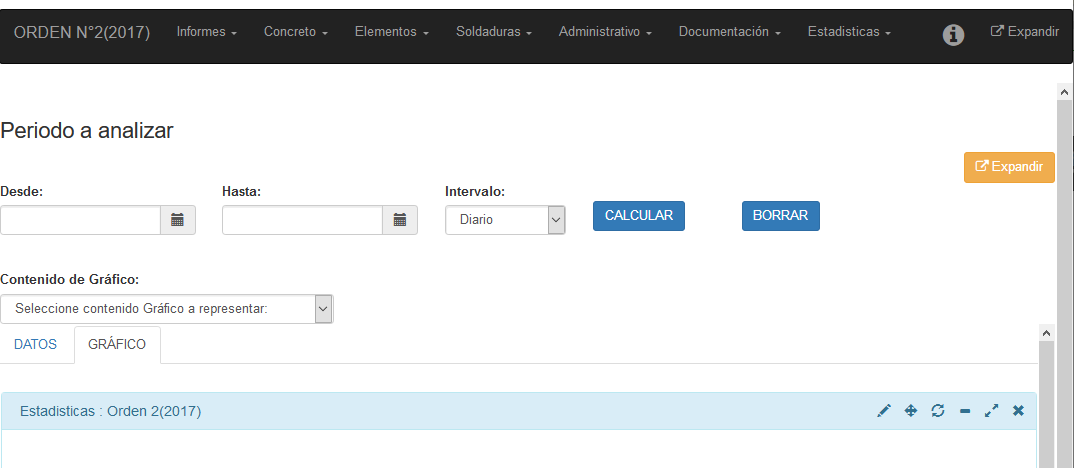Minimize the Estadisticas panel with minus icon
Screen dimensions: 1074x468
[x=965, y=411]
